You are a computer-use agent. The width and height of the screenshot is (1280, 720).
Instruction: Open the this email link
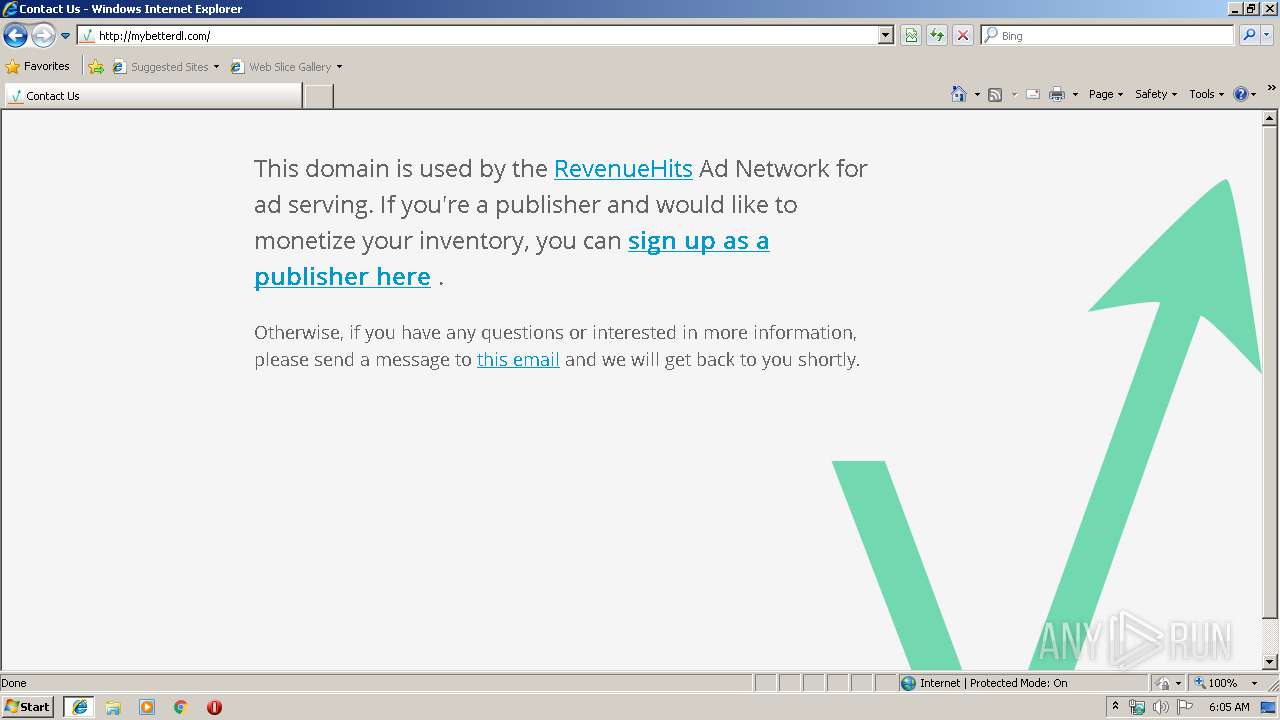[x=518, y=360]
